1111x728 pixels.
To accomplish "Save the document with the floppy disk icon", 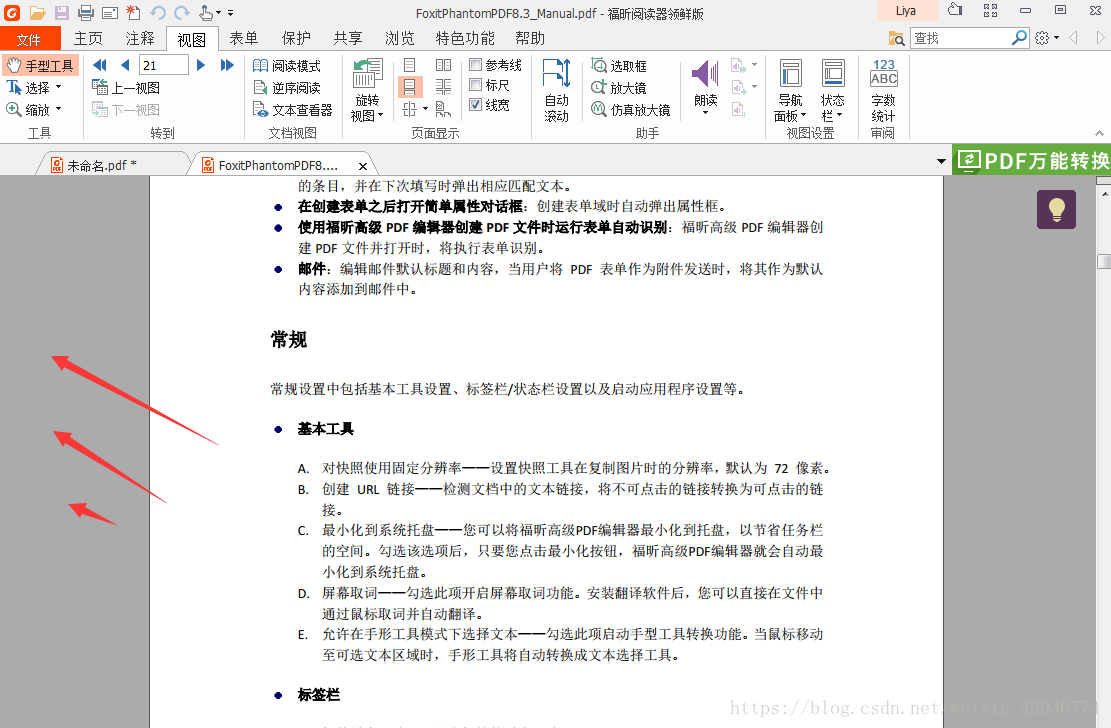I will click(x=62, y=12).
